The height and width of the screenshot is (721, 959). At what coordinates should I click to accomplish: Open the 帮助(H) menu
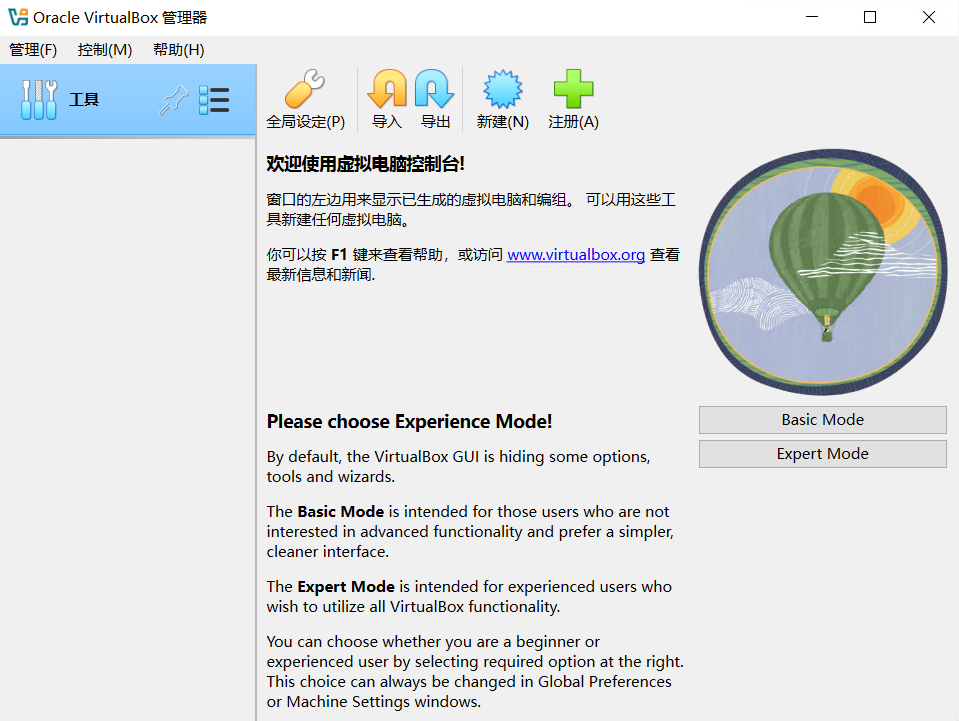click(179, 50)
